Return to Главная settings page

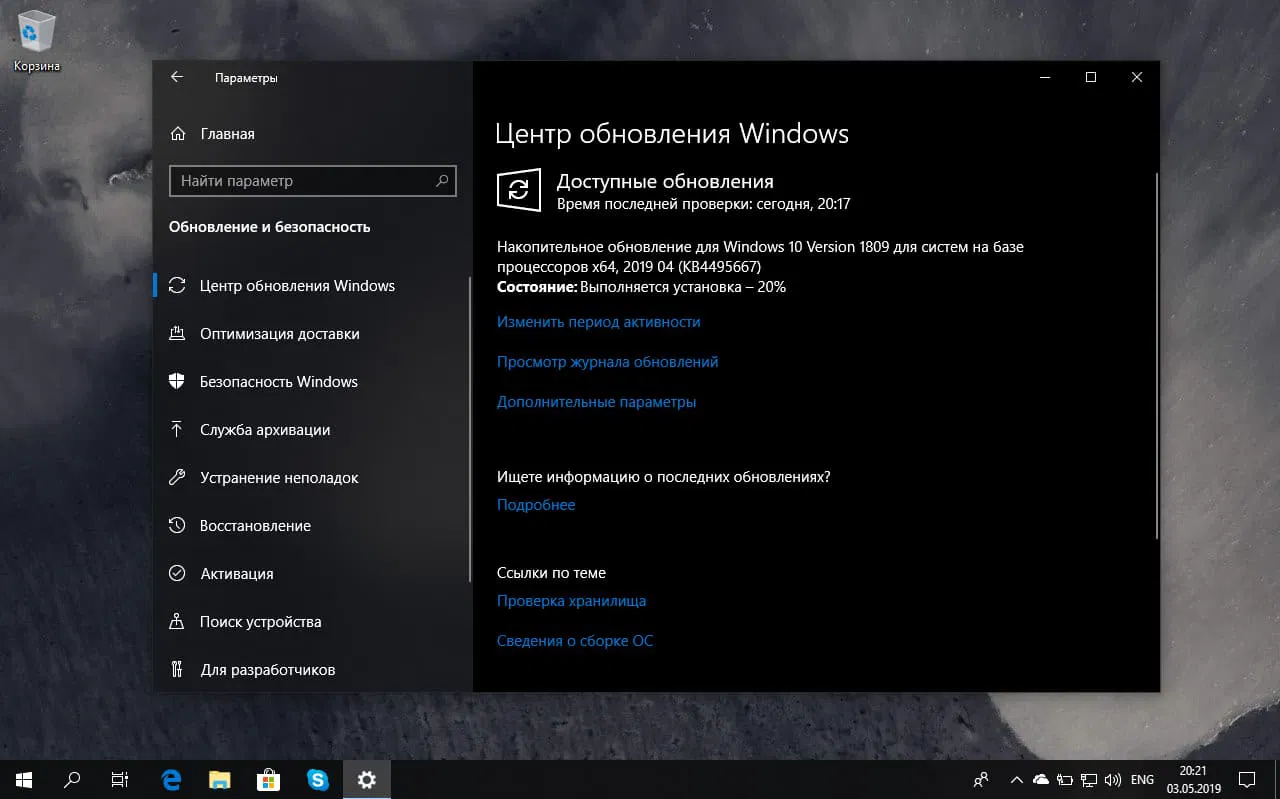pos(227,133)
